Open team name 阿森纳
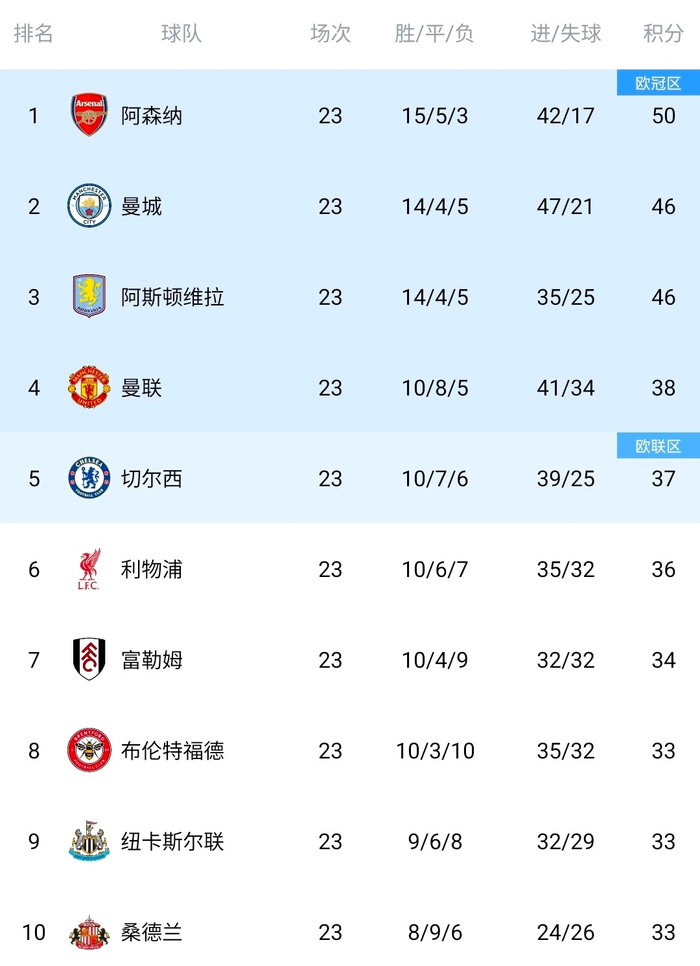Screen dimensions: 700x966 click(x=152, y=116)
